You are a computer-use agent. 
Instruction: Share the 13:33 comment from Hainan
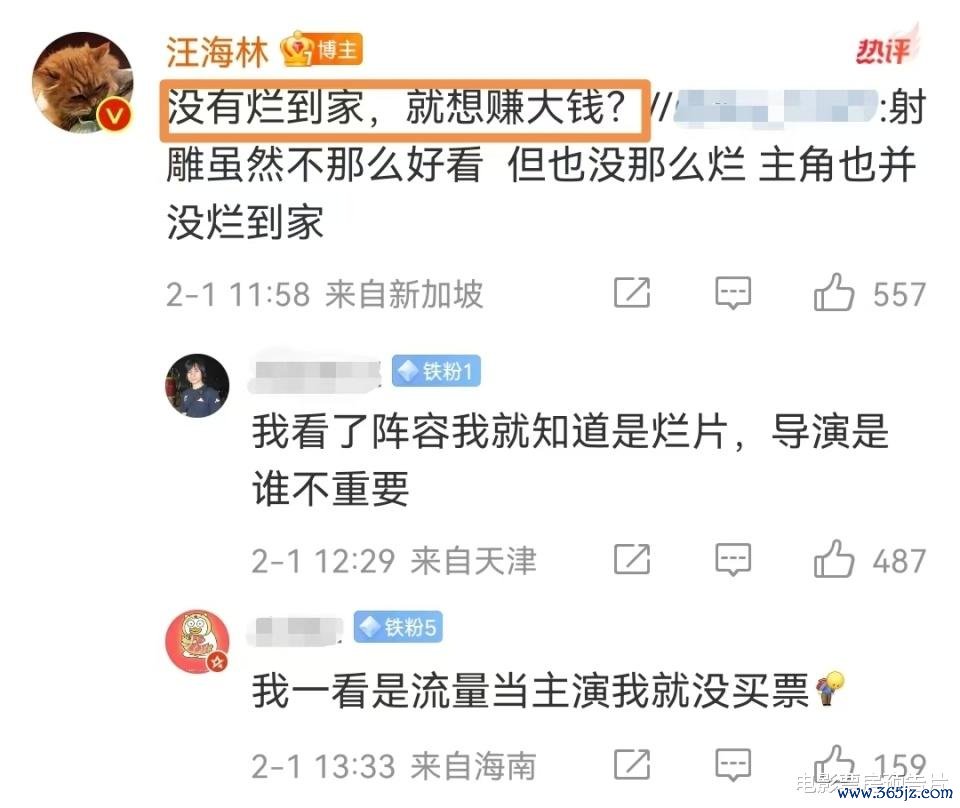(632, 765)
